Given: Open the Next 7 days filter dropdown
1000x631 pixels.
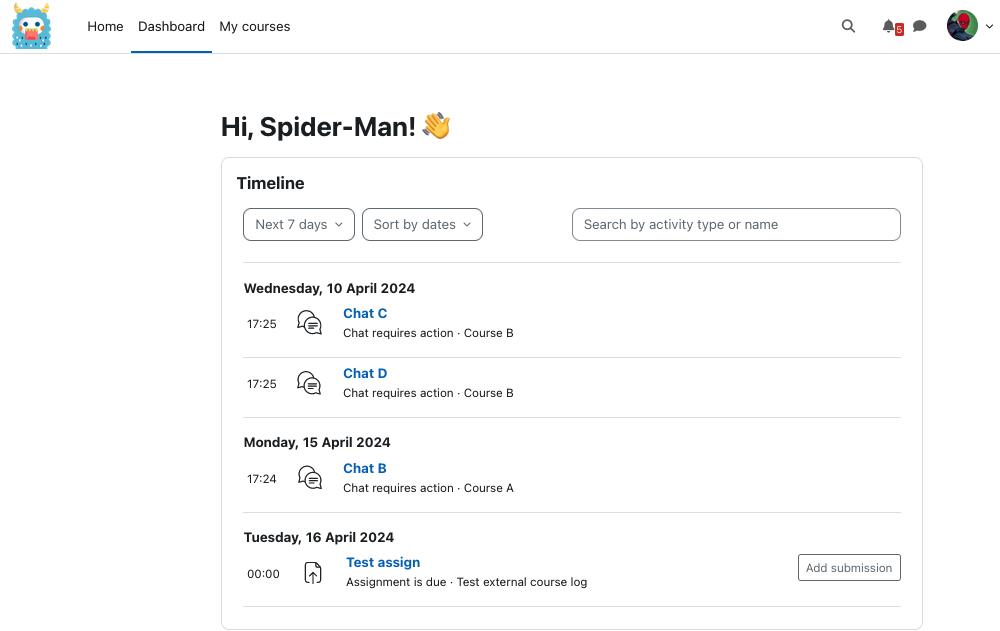Looking at the screenshot, I should click(x=298, y=225).
